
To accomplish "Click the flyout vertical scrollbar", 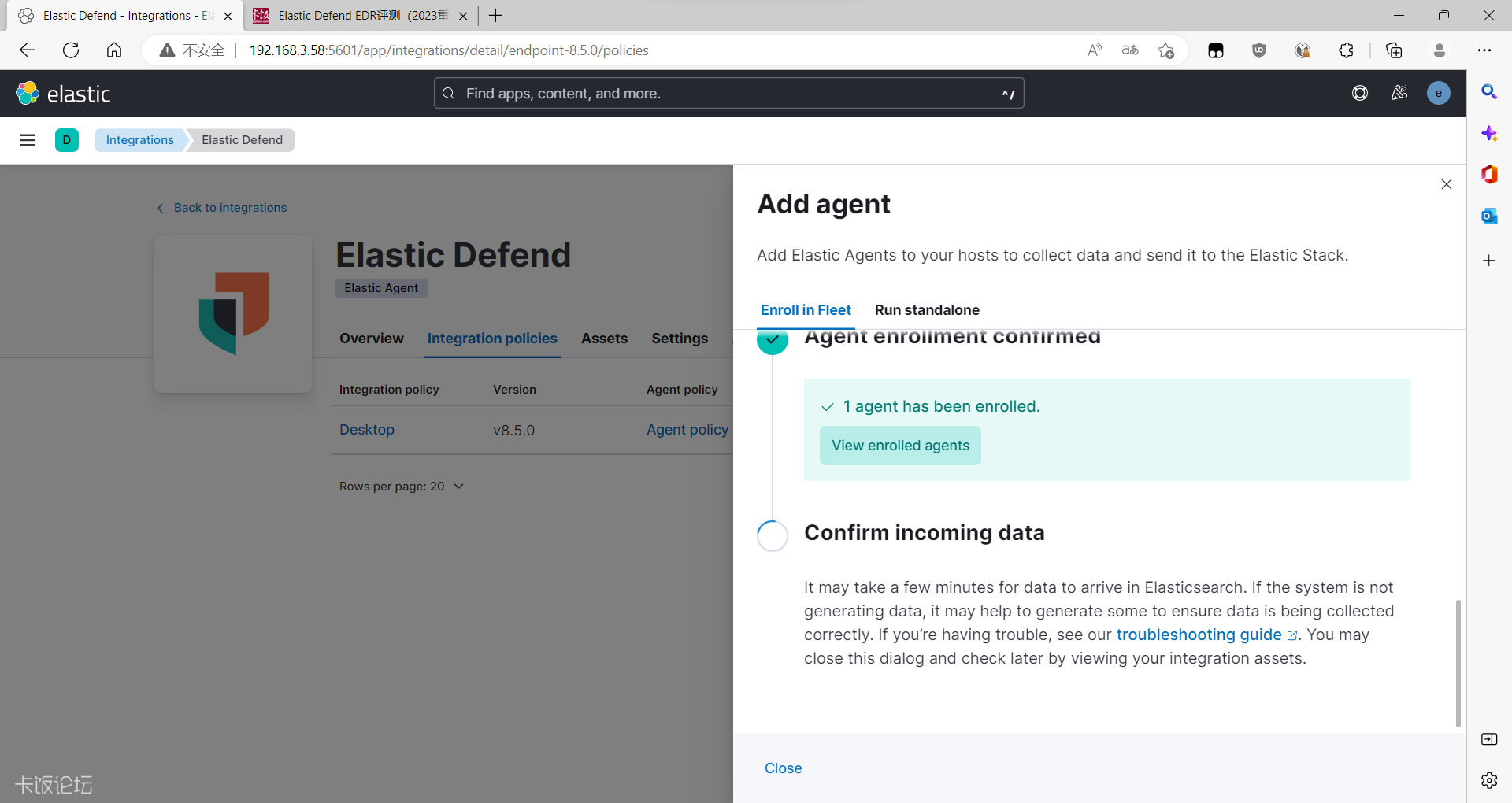I will [x=1458, y=661].
